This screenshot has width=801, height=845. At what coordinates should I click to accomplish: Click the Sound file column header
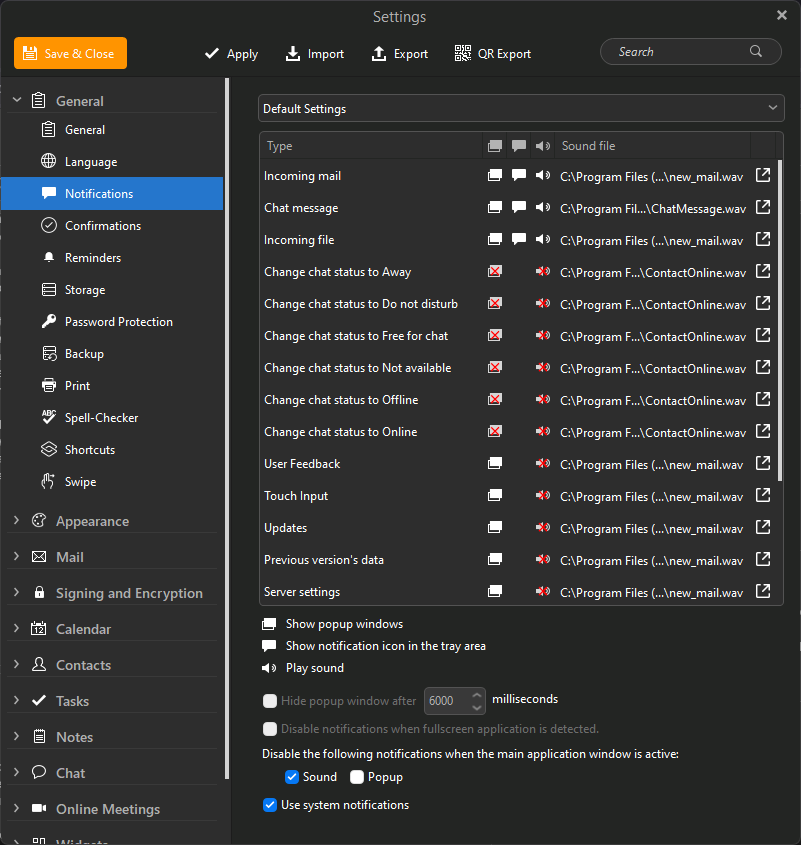(652, 146)
